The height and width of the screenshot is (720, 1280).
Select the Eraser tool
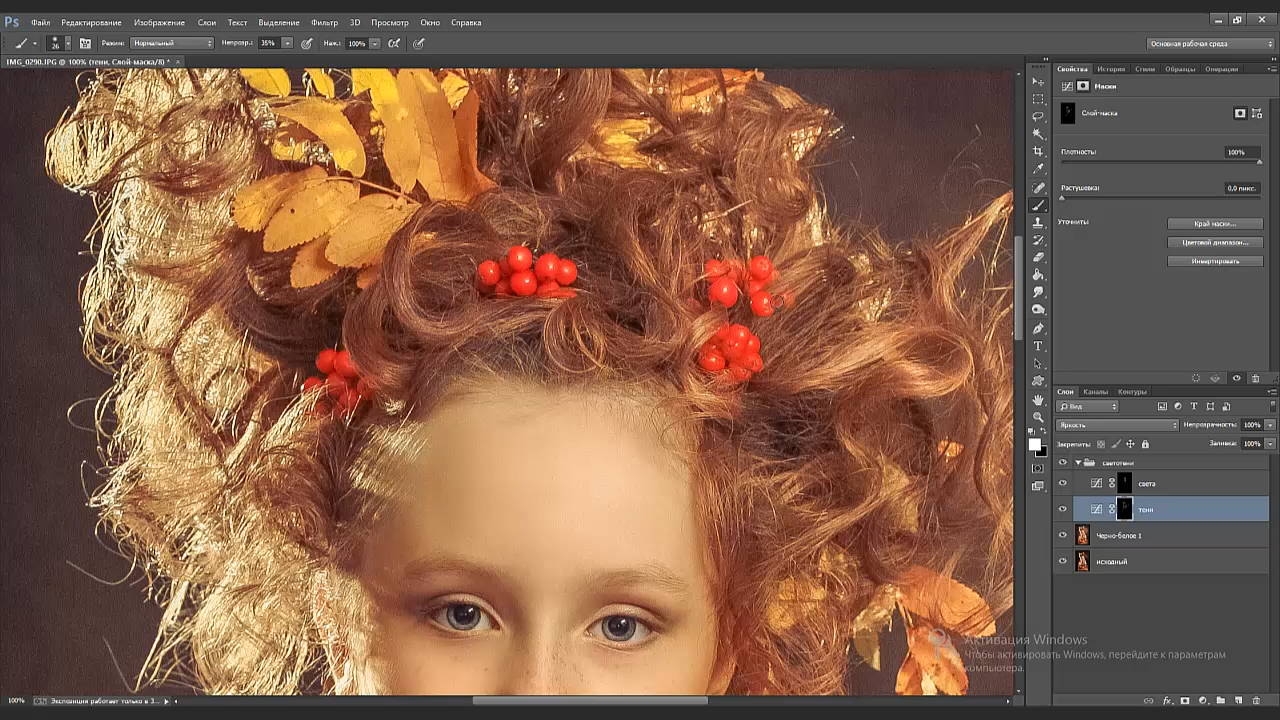1038,257
